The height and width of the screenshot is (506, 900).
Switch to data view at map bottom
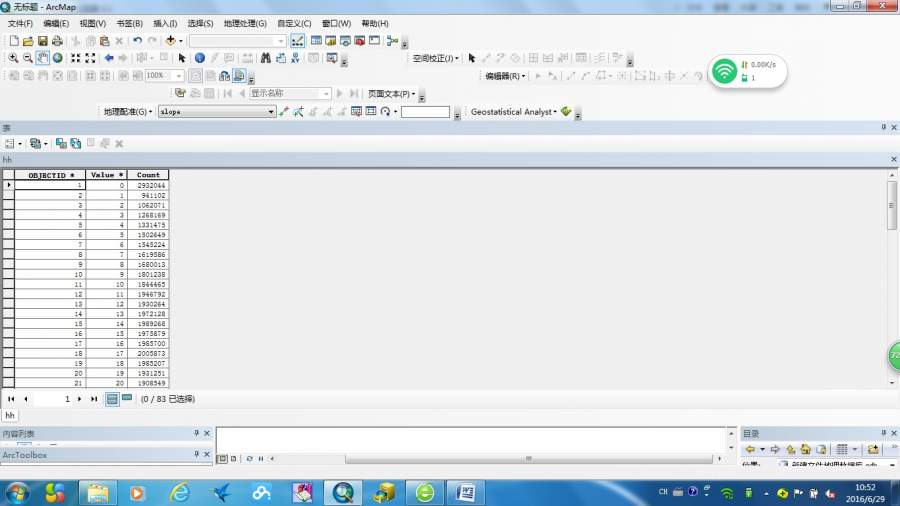click(222, 458)
